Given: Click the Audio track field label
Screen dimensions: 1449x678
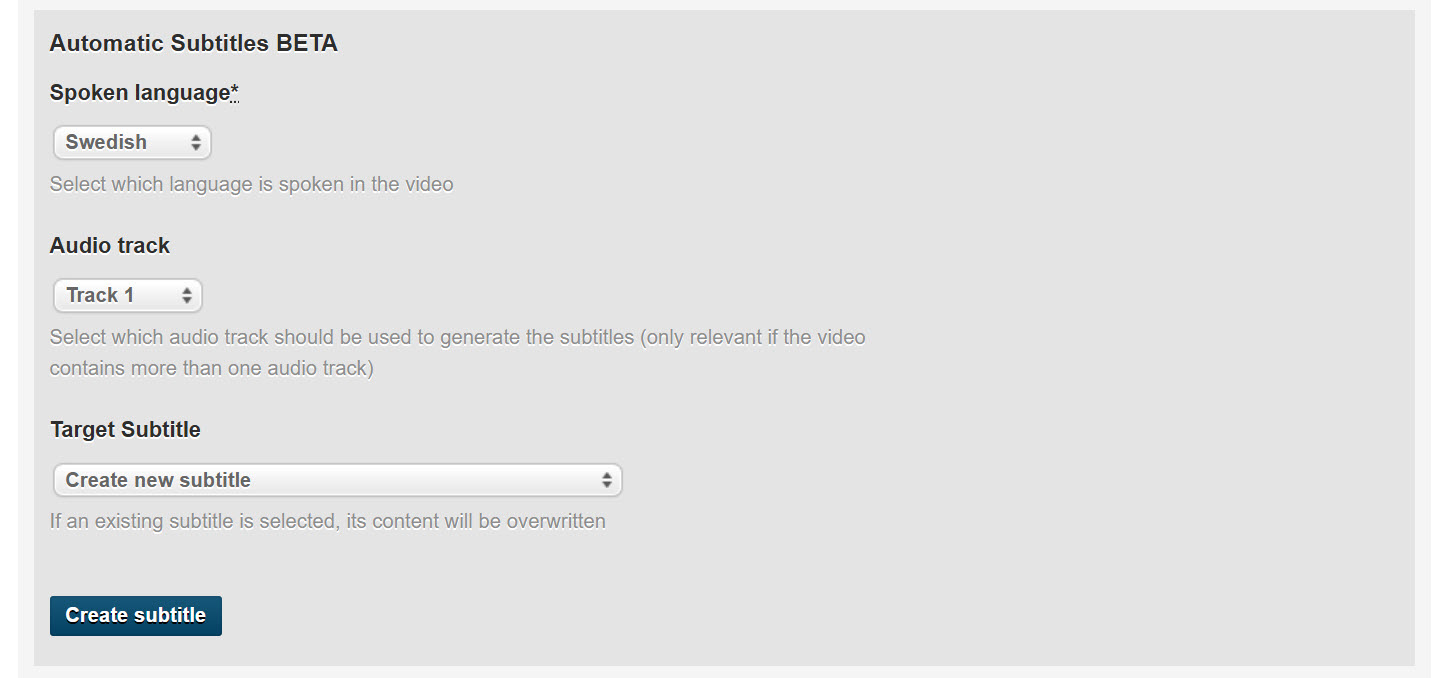Looking at the screenshot, I should click(x=110, y=246).
